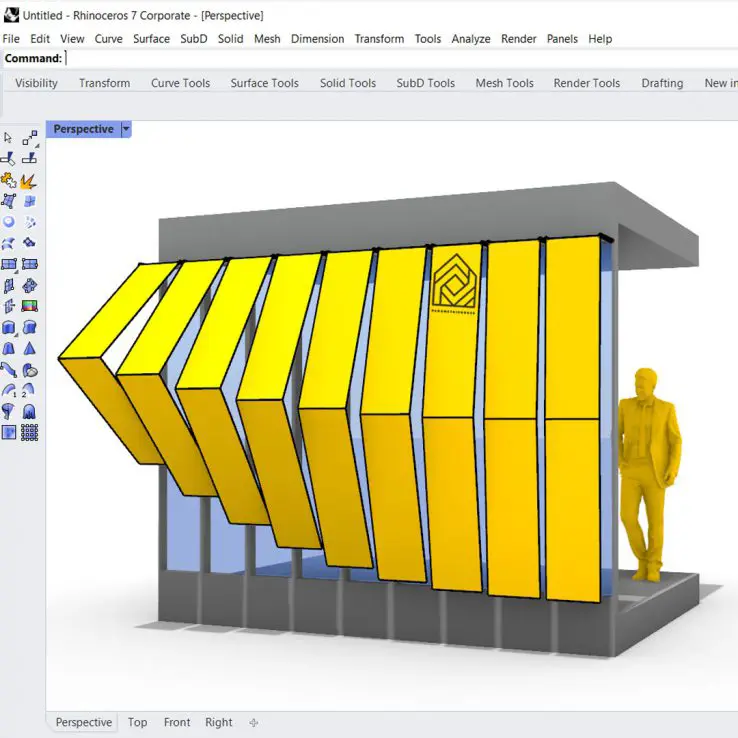This screenshot has height=738, width=738.
Task: Choose the Sweep 2 rails icon
Action: pyautogui.click(x=29, y=390)
